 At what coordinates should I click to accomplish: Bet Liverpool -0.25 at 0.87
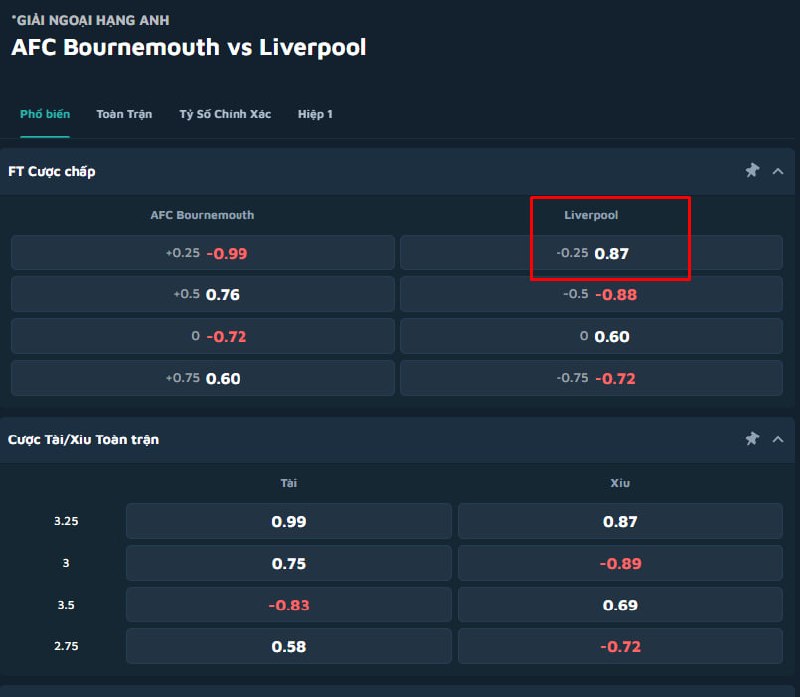591,253
